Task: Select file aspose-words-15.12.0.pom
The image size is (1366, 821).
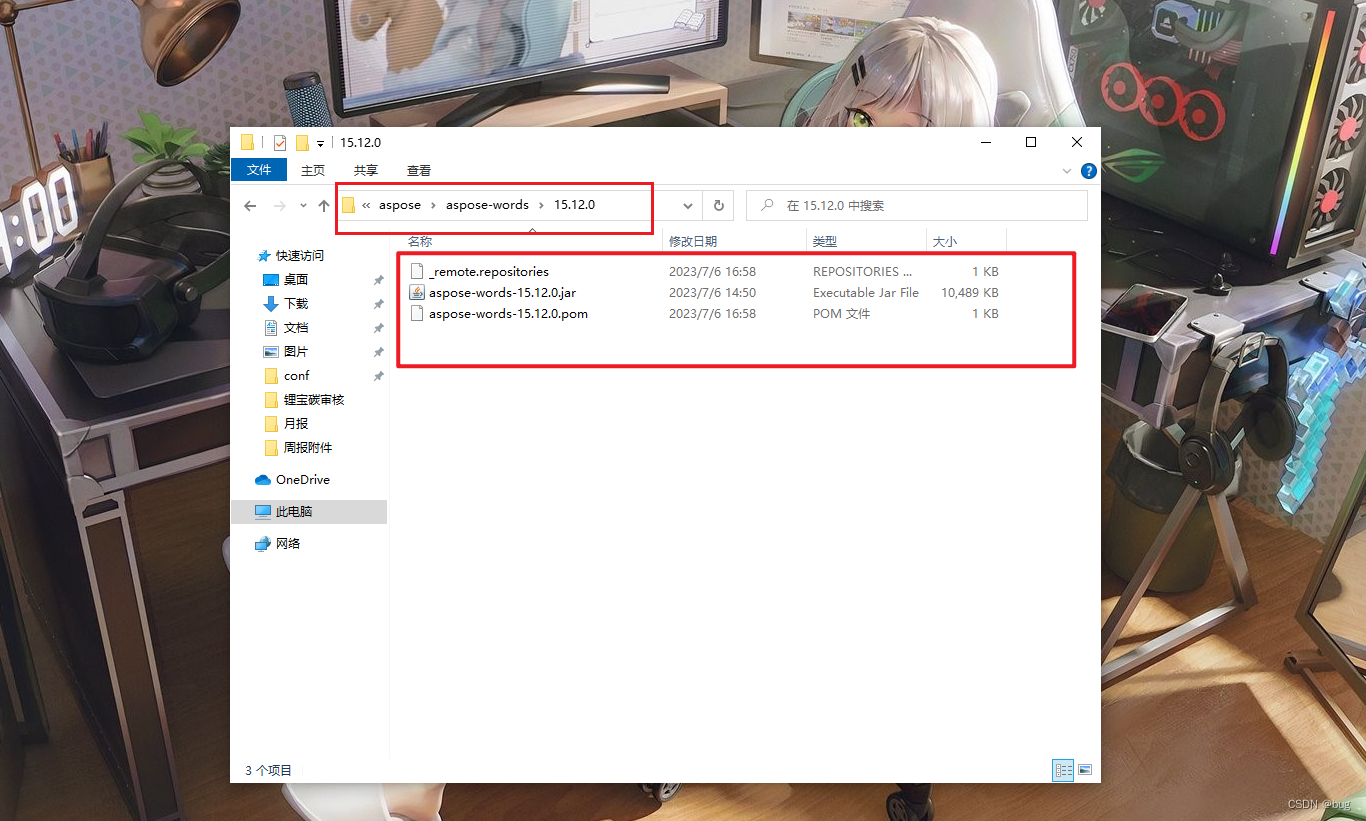Action: tap(508, 313)
